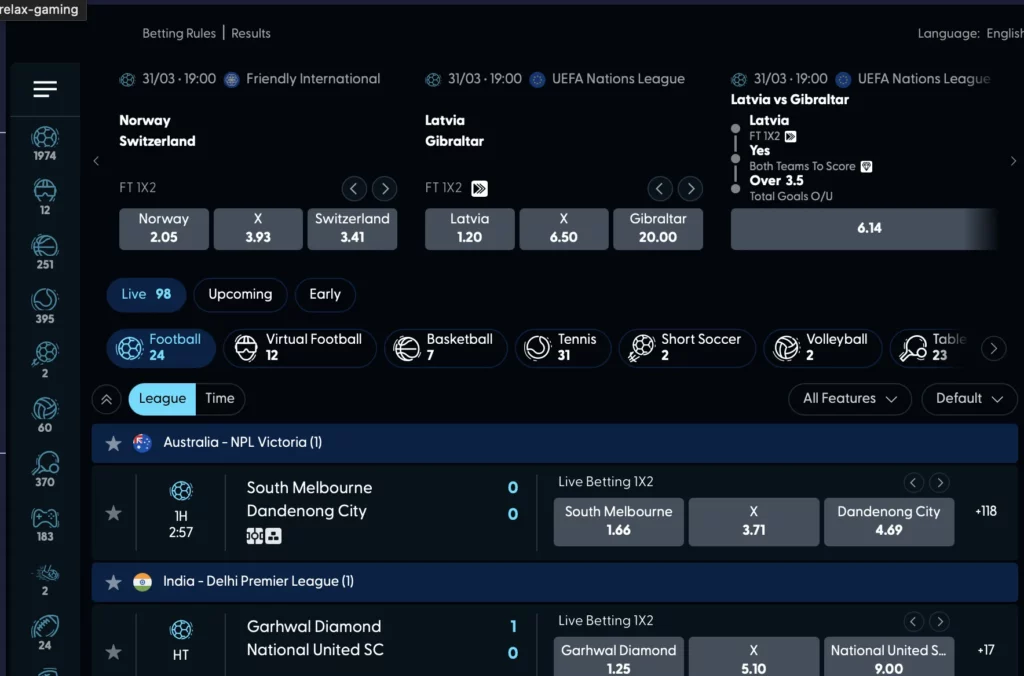Open Language English selector

tap(970, 33)
